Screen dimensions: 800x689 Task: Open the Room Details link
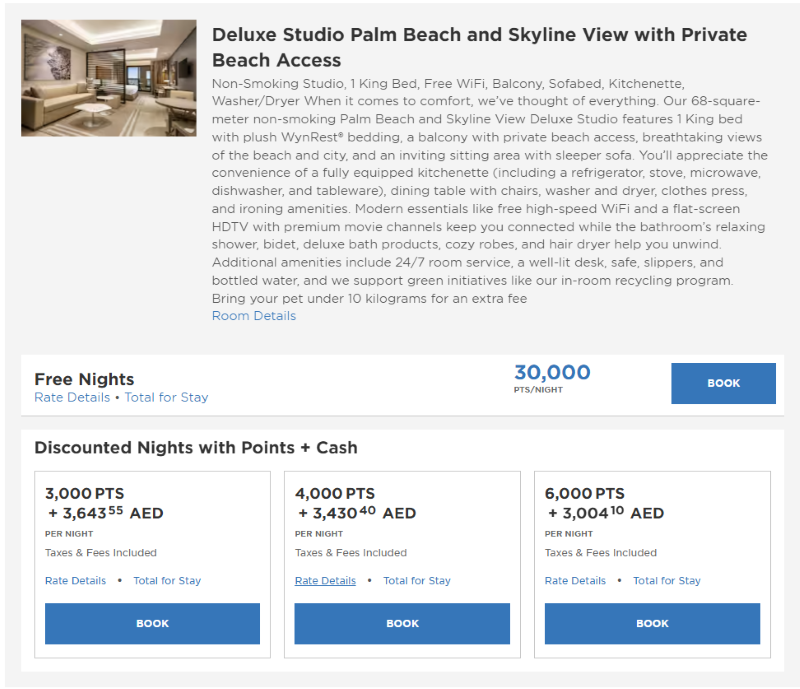tap(254, 316)
